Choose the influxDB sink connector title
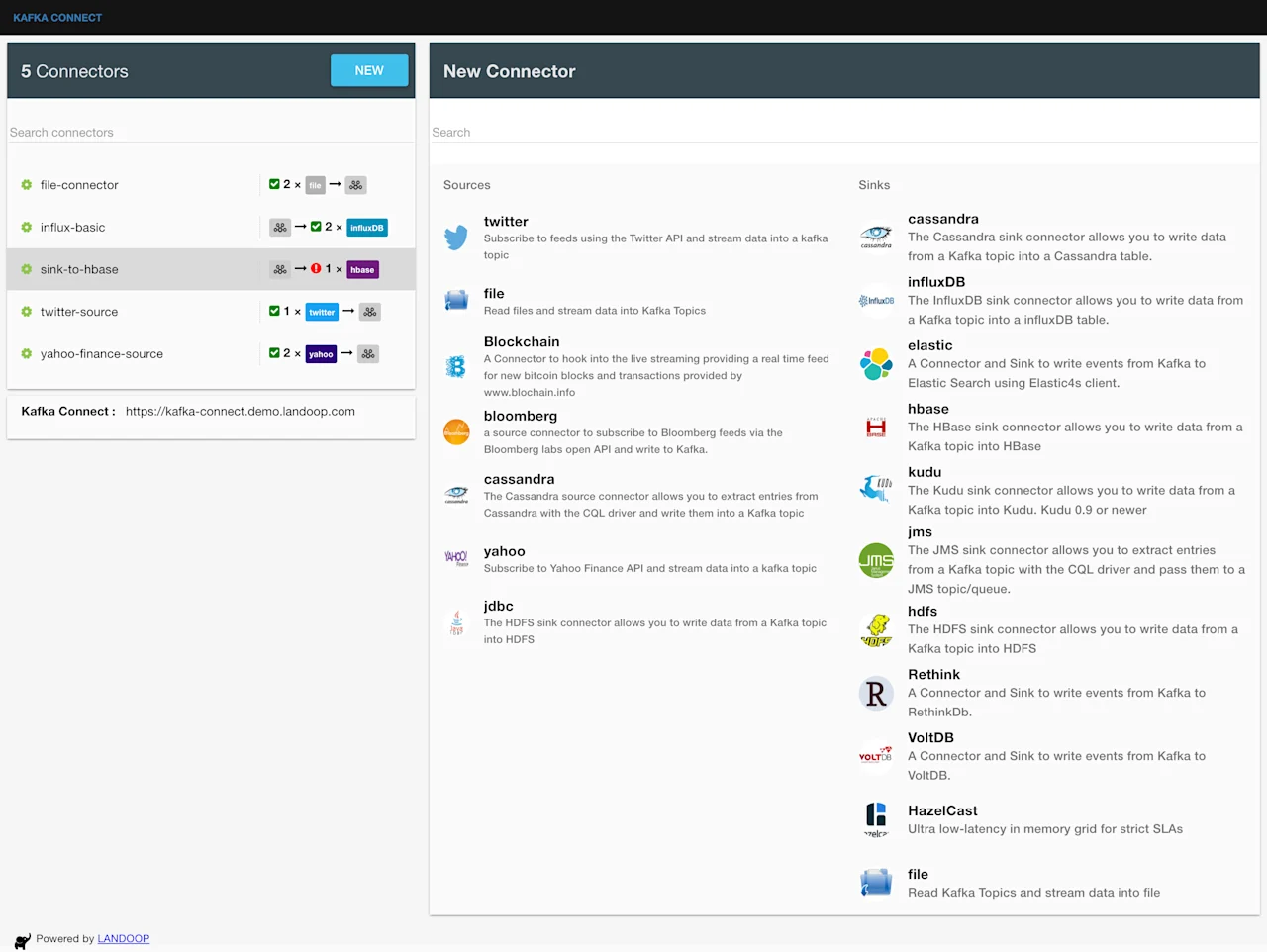 [936, 282]
